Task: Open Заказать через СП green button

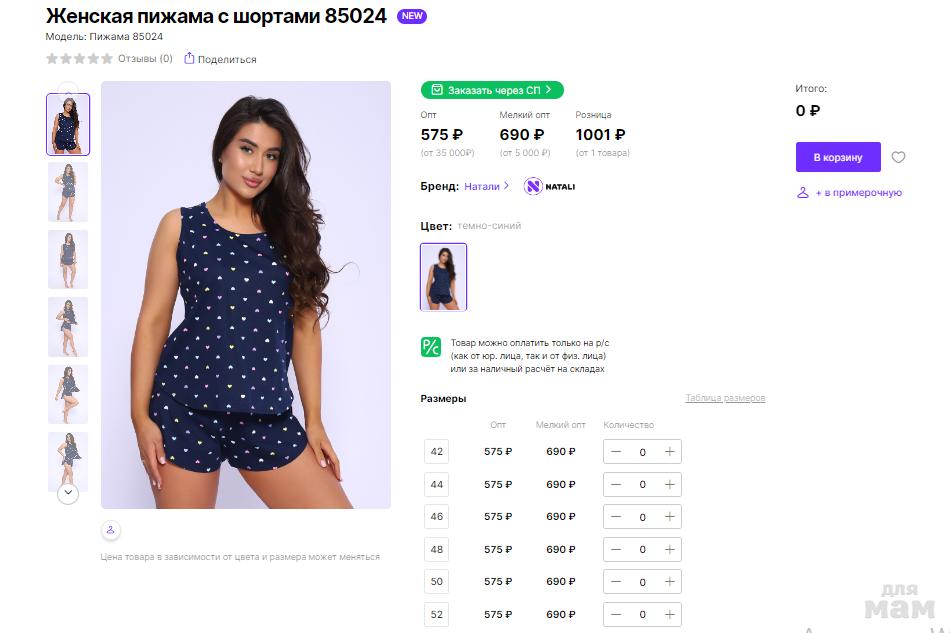Action: [492, 90]
